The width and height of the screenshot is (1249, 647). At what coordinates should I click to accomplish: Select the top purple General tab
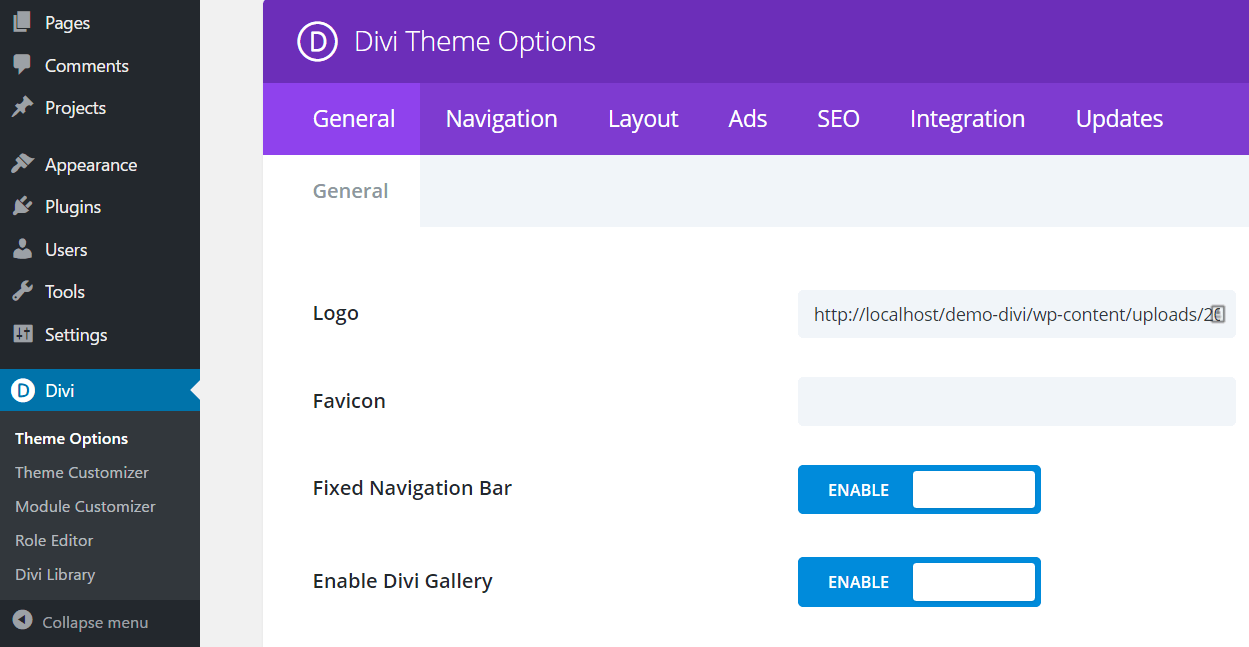(342, 119)
